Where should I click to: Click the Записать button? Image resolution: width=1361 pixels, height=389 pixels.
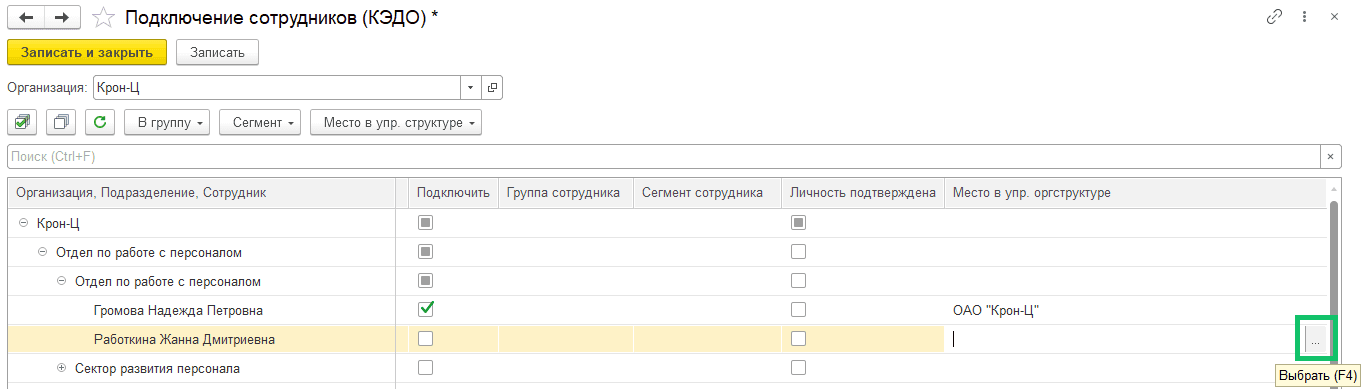click(x=218, y=52)
